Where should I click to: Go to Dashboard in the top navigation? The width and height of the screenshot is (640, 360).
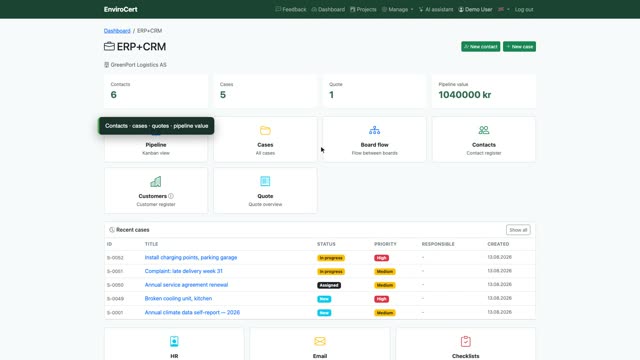328,9
